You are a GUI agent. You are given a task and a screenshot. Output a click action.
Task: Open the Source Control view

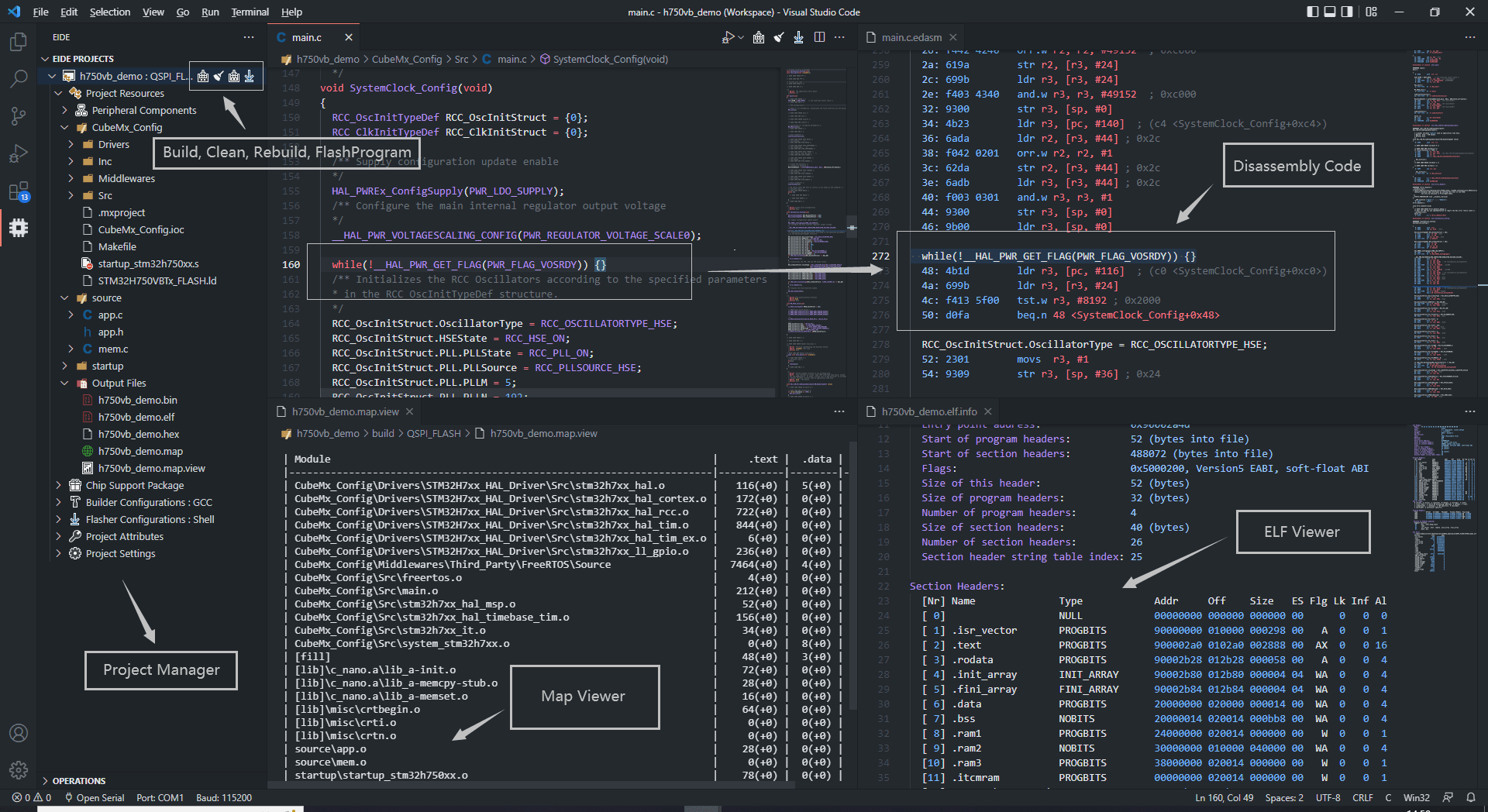coord(19,116)
